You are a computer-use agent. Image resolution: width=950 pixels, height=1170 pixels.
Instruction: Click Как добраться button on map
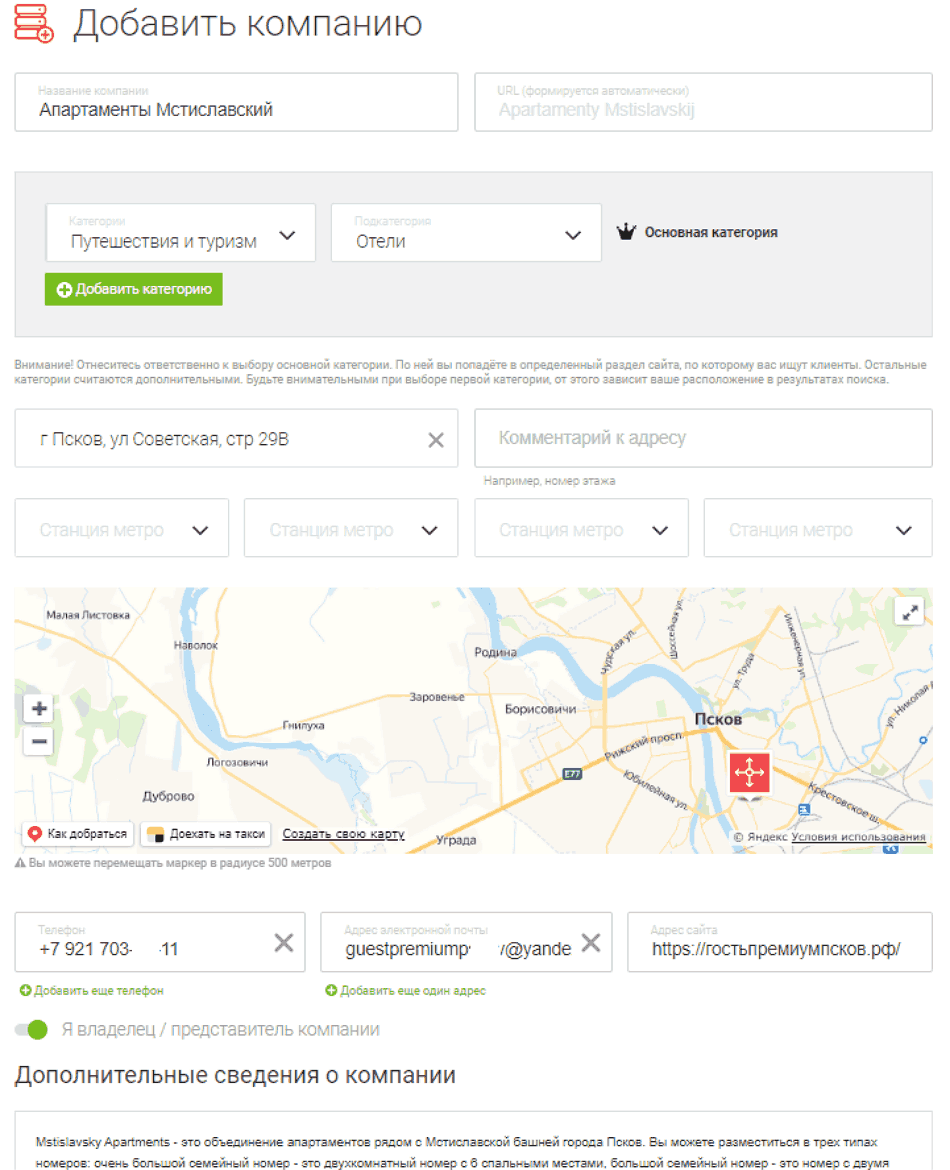(x=78, y=833)
